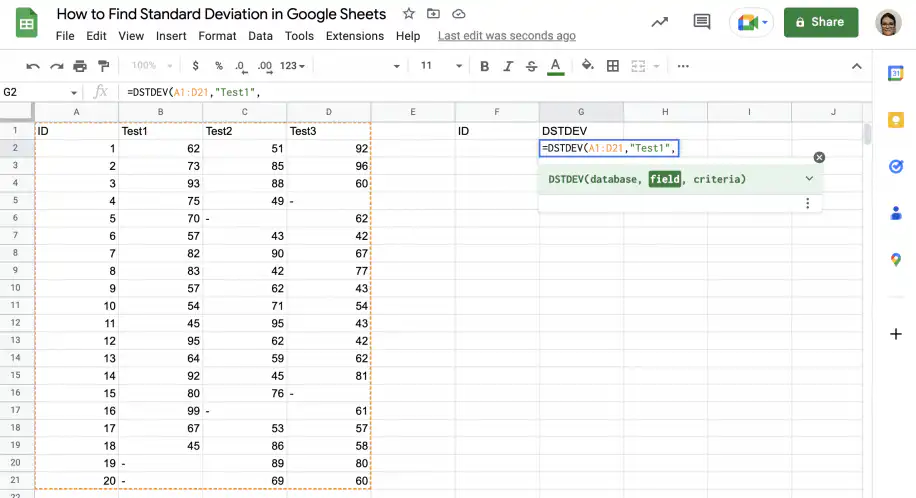Open version history via last edit link
Screen dimensions: 916x498
tap(506, 36)
